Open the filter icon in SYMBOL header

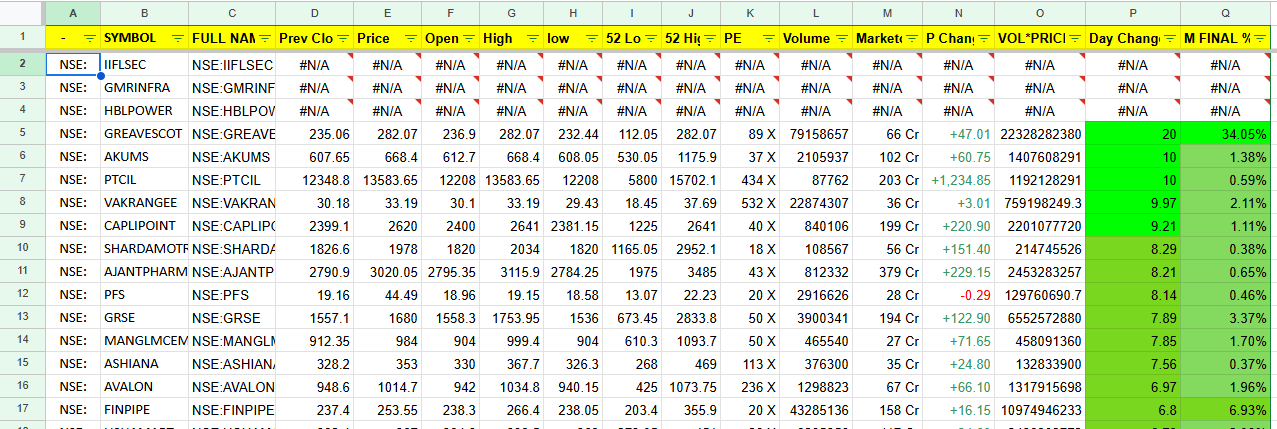178,38
